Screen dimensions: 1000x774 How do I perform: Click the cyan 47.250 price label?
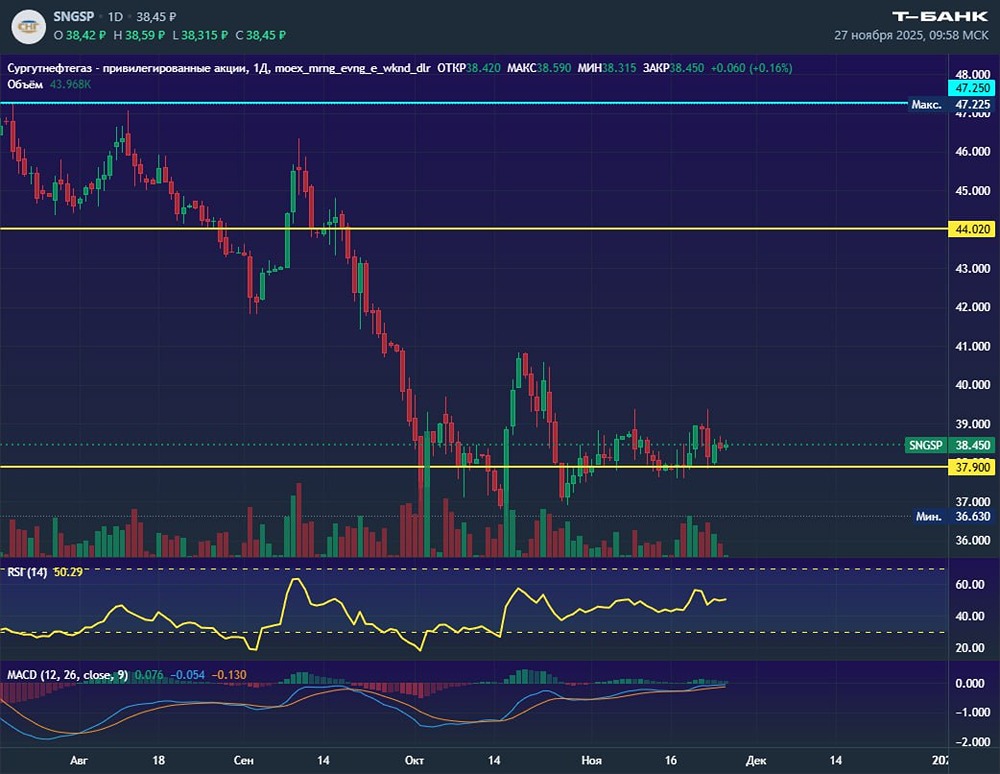[x=972, y=89]
